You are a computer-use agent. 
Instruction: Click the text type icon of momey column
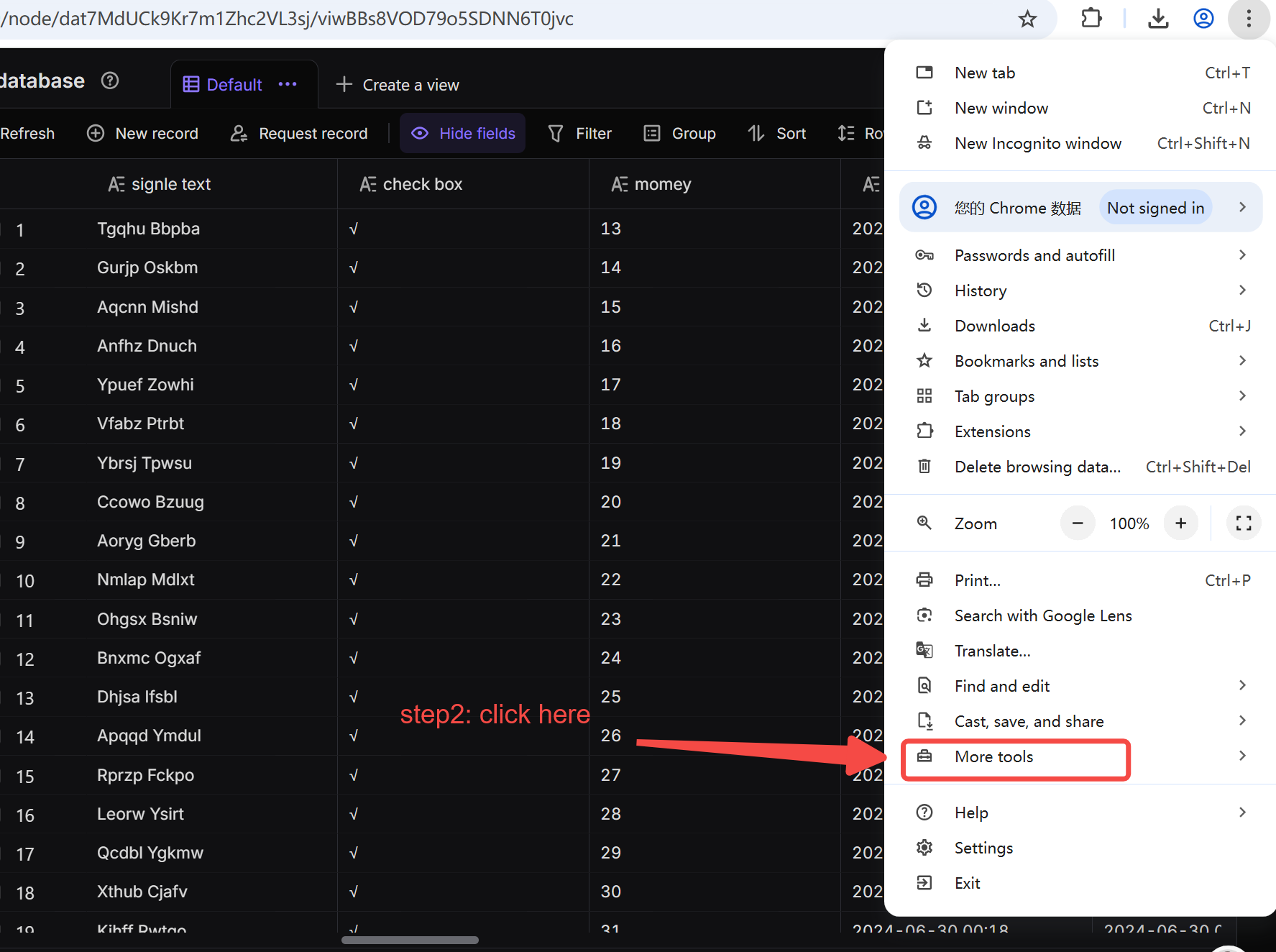(x=620, y=185)
